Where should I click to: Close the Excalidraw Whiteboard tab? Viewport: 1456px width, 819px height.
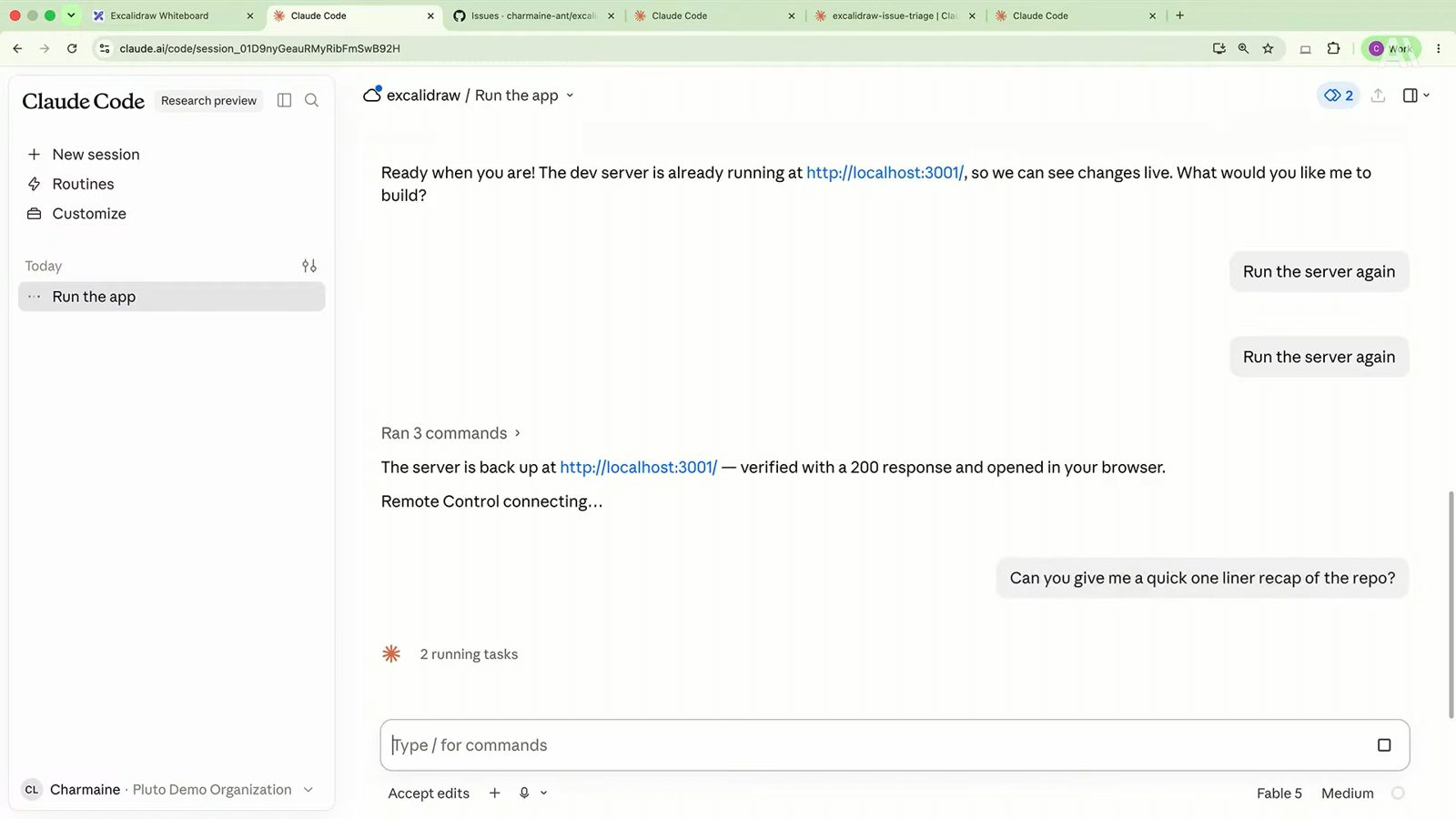(250, 15)
